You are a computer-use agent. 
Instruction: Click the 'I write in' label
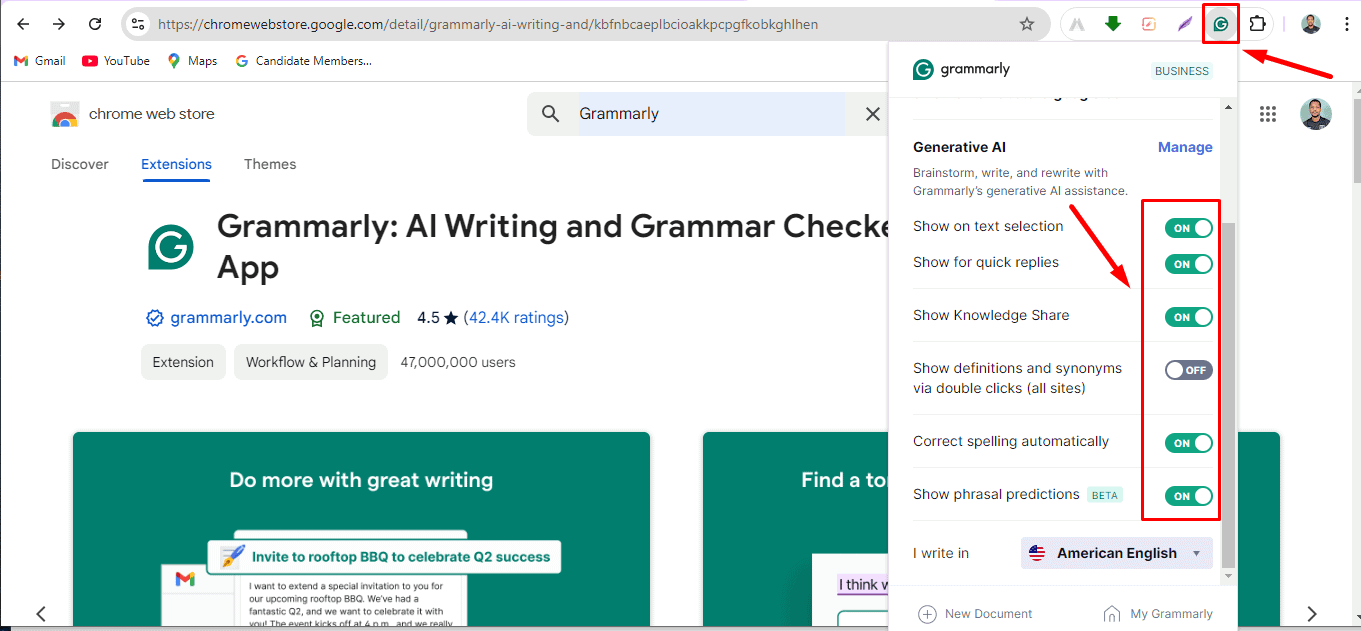941,553
